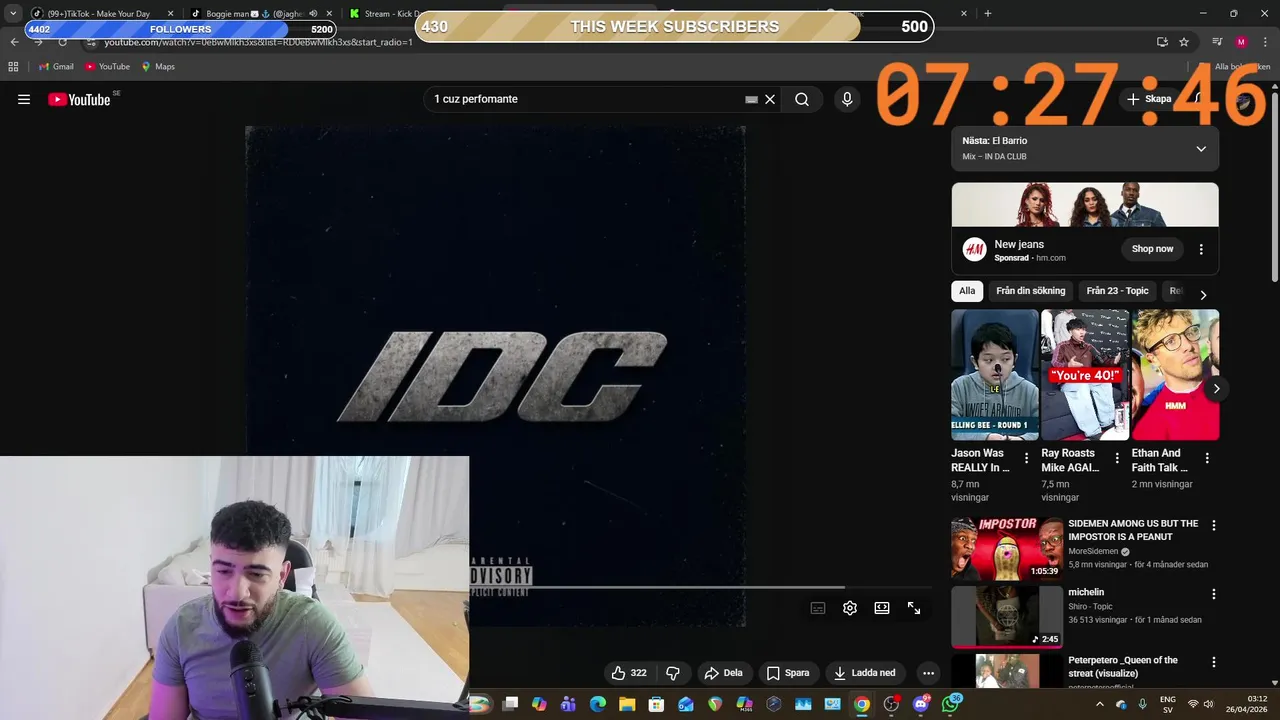Image resolution: width=1280 pixels, height=720 pixels.
Task: Open Chrome three-dot menu
Action: [1265, 42]
